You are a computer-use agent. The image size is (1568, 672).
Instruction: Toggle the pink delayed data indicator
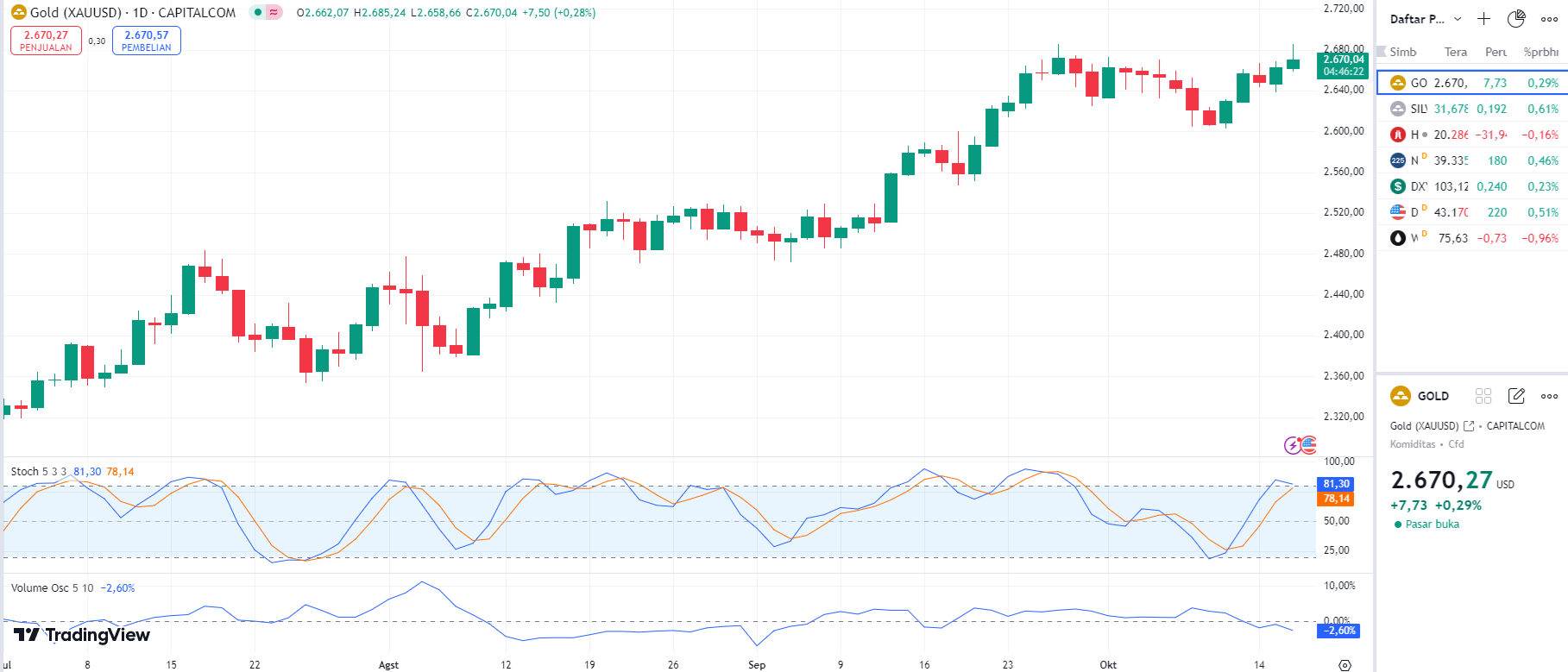pyautogui.click(x=274, y=13)
